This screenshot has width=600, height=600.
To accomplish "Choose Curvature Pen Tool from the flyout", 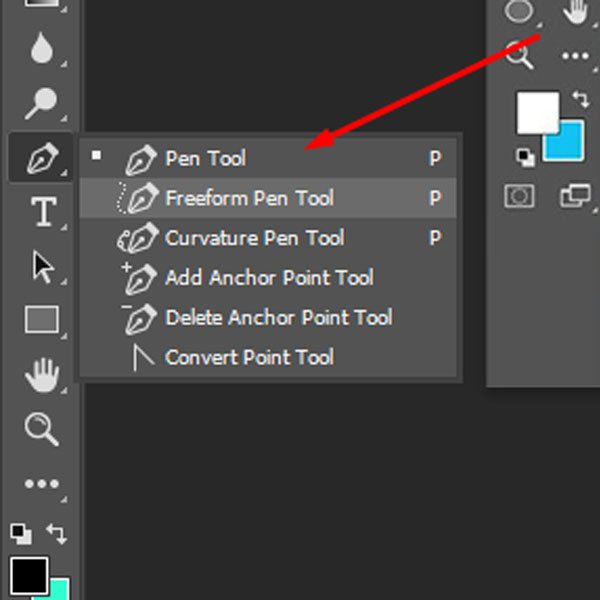I will 254,238.
